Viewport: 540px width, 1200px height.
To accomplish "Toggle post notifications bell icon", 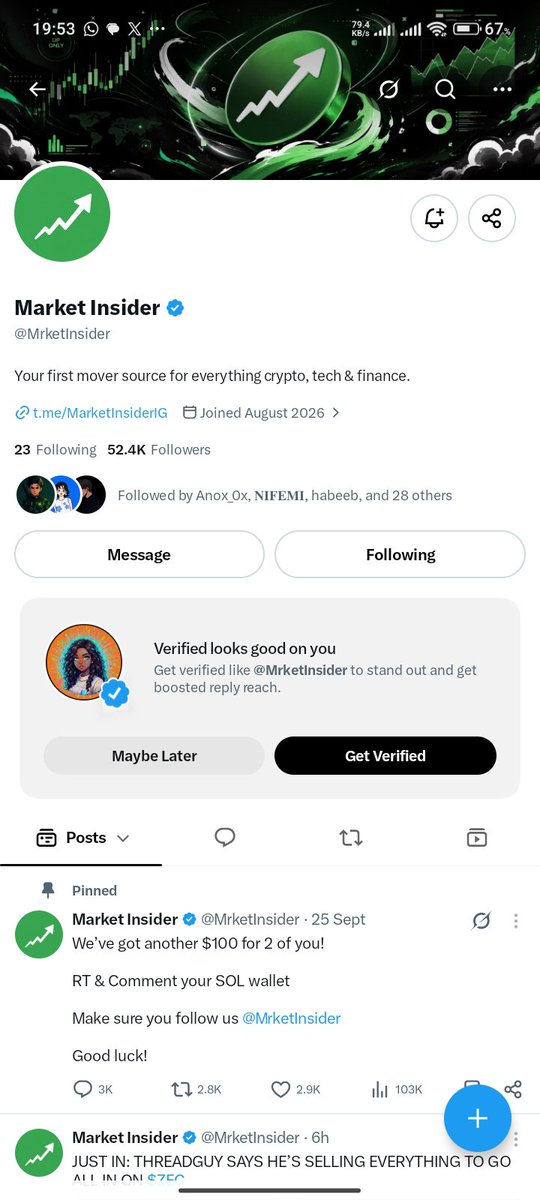I will tap(434, 218).
